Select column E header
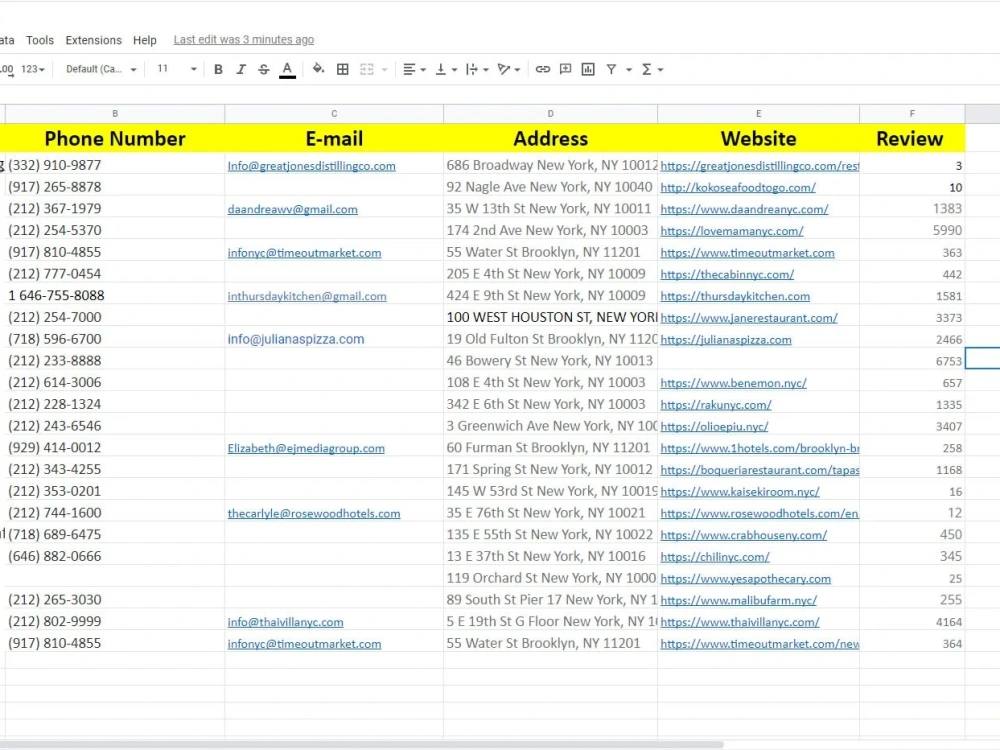 coord(758,114)
